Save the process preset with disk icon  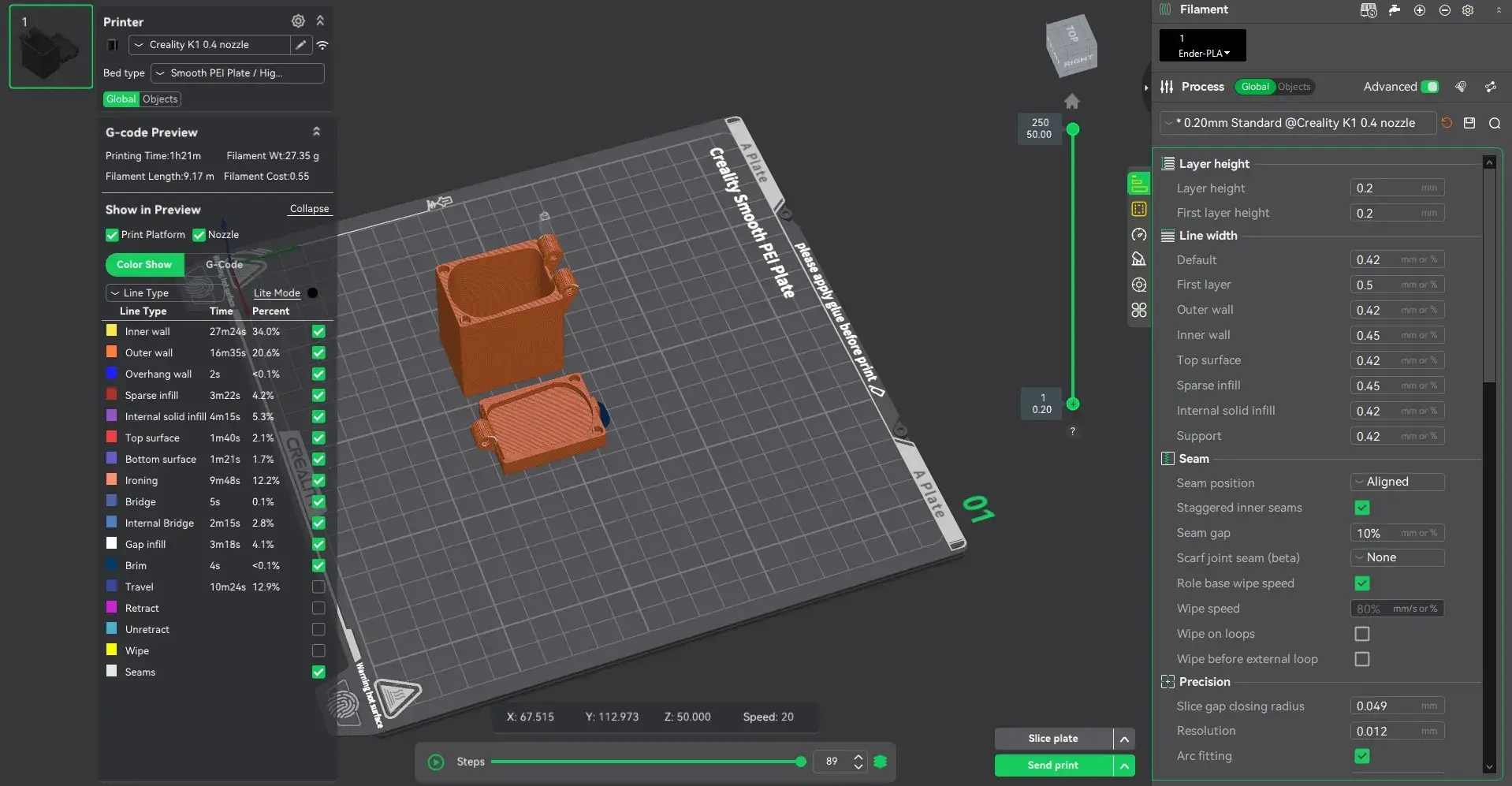1469,123
